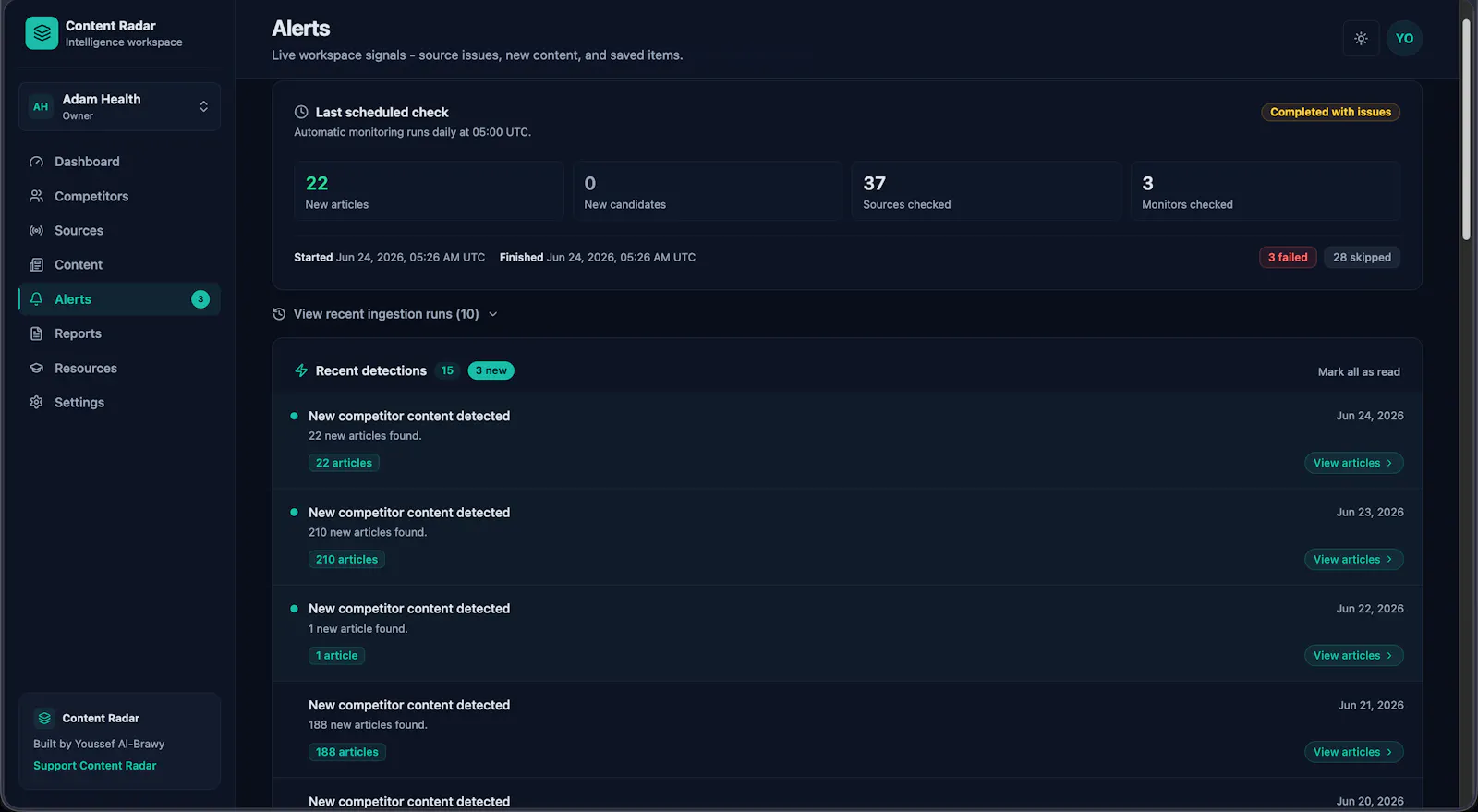Click Mark all as read
The image size is (1478, 812).
[1359, 372]
